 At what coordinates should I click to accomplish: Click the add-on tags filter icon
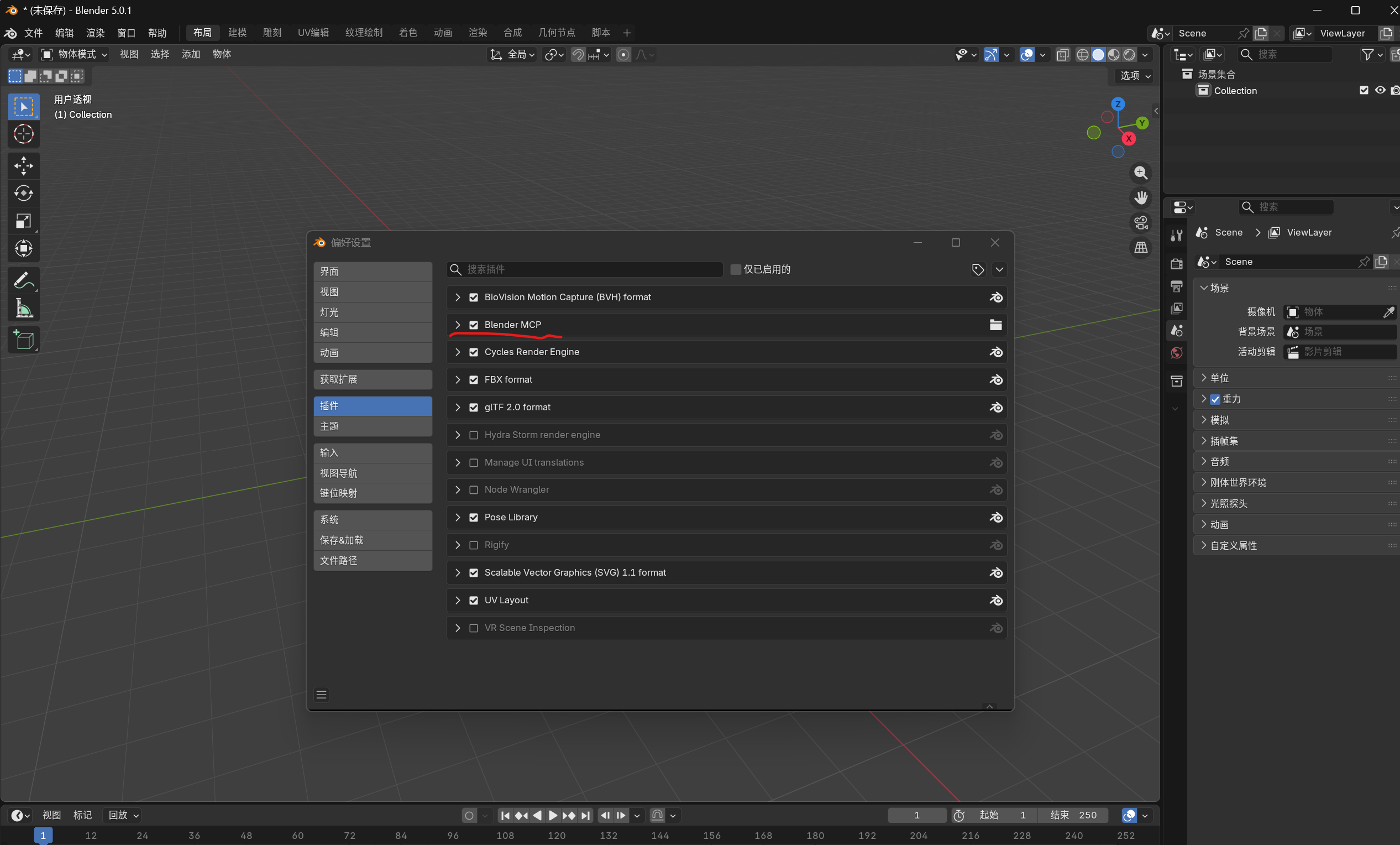(977, 269)
